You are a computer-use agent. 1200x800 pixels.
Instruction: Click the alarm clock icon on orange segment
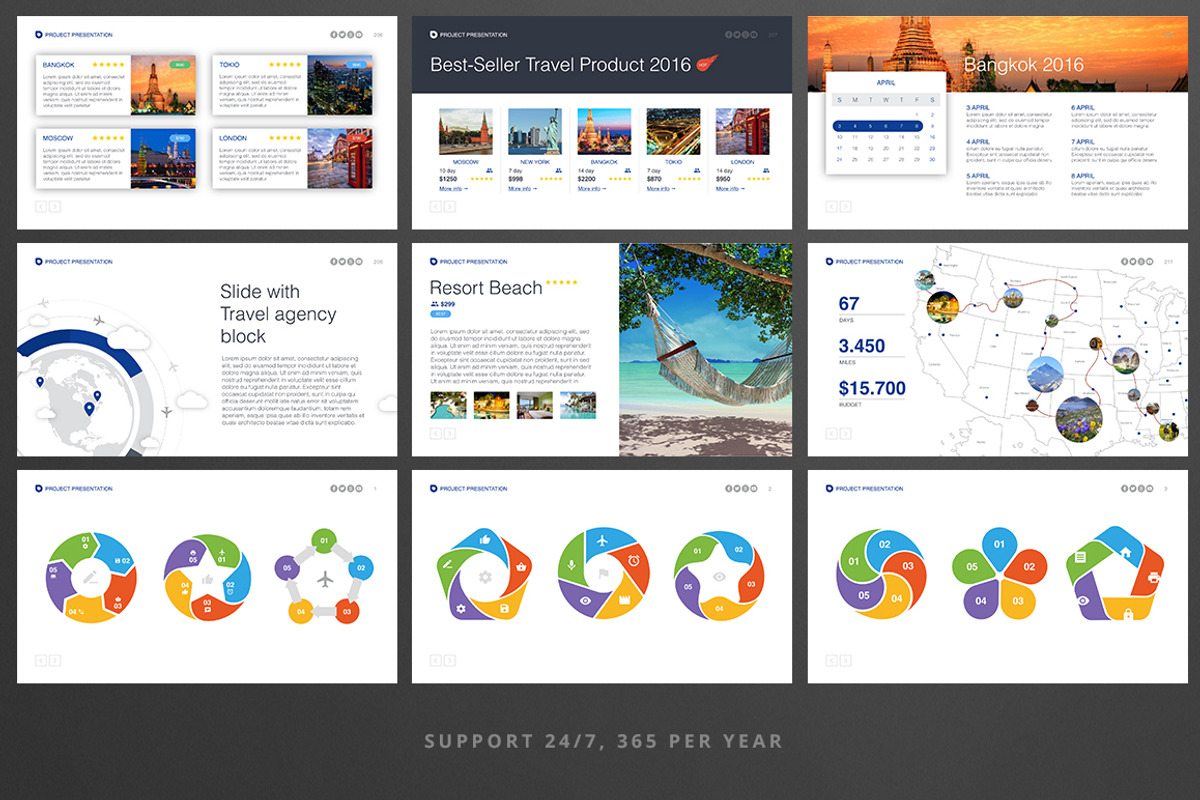tap(634, 560)
